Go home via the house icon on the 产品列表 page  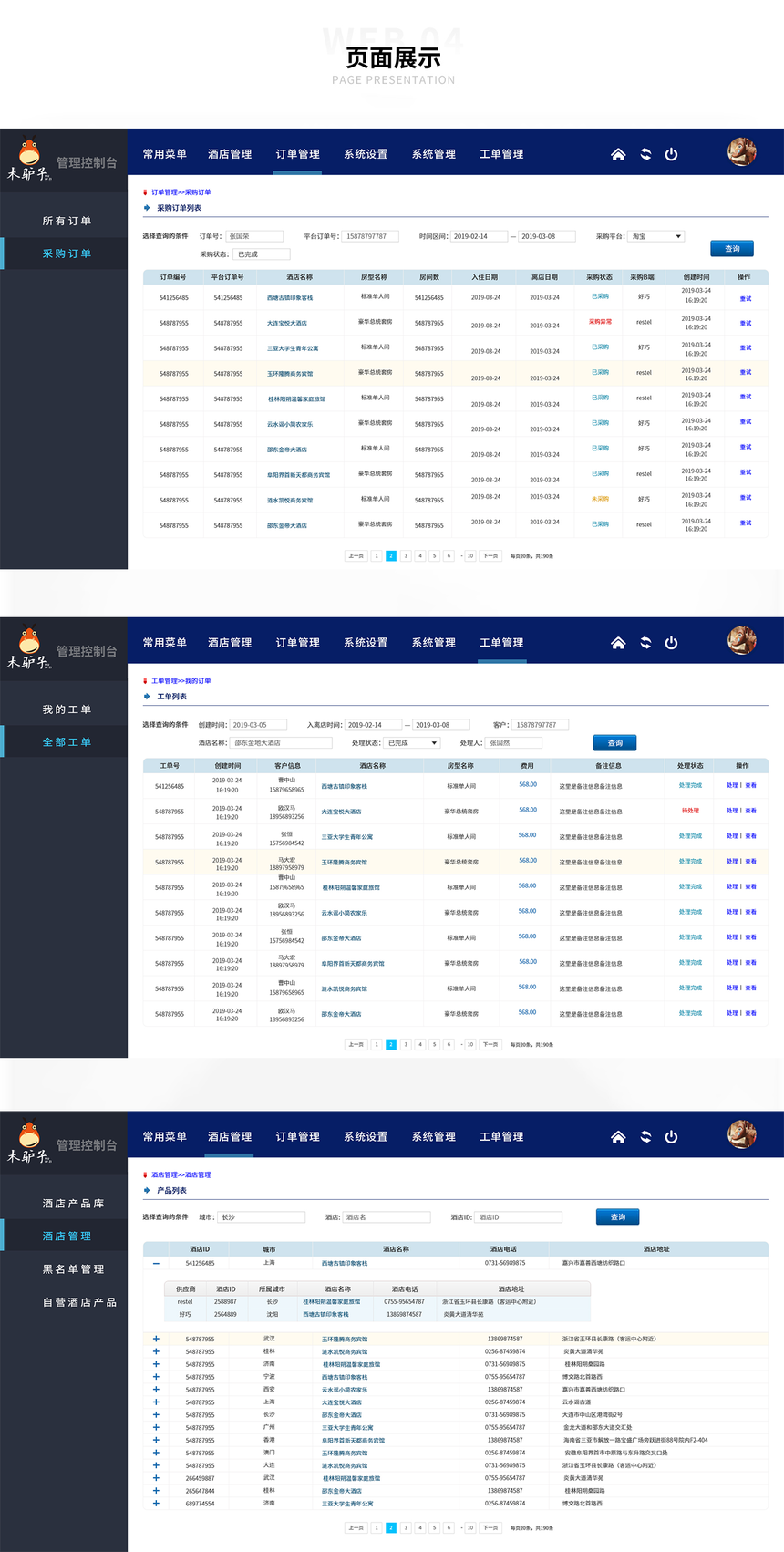(x=618, y=1137)
